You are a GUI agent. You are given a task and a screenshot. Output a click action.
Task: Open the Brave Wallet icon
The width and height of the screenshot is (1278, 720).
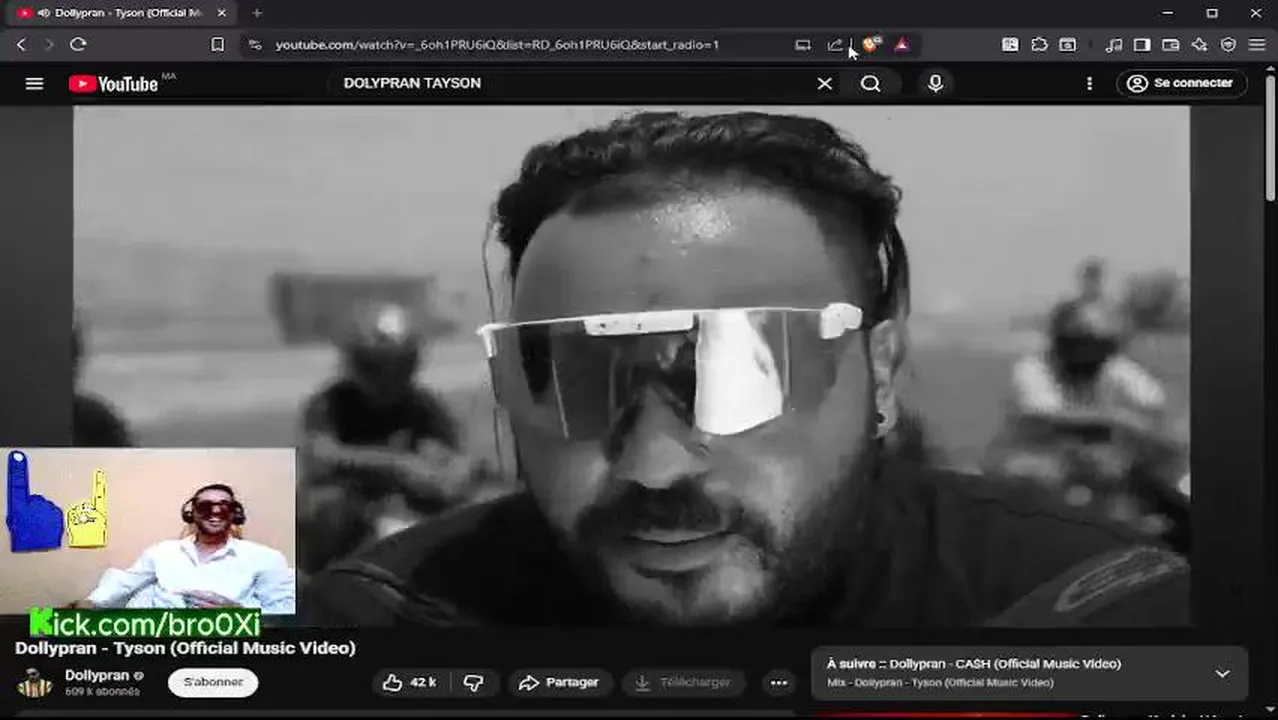1170,44
